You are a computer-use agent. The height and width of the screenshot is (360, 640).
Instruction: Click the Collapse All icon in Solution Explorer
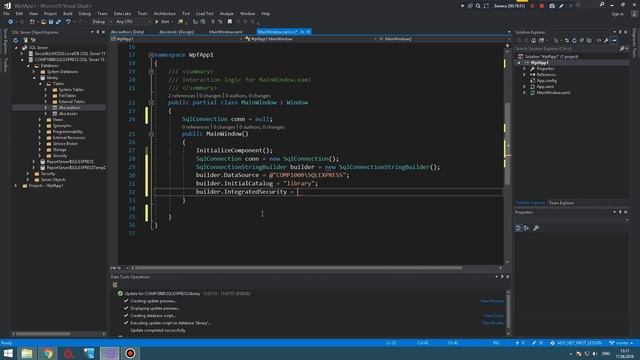(582, 40)
